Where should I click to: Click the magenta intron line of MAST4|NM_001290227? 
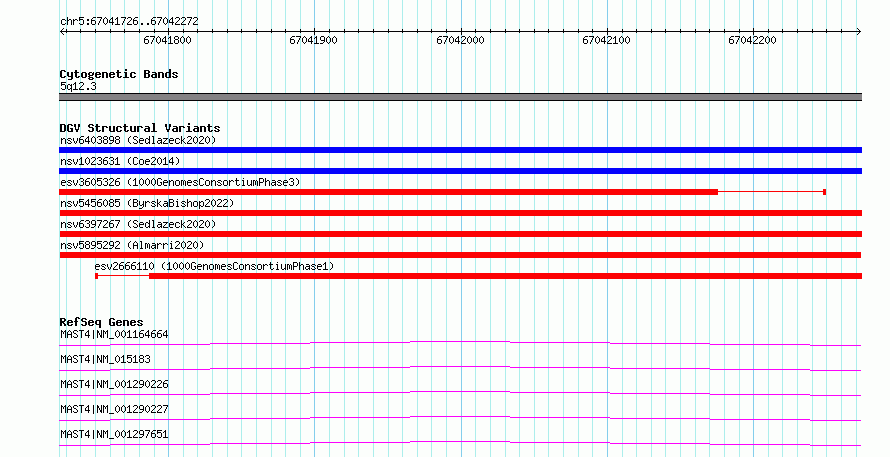460,417
